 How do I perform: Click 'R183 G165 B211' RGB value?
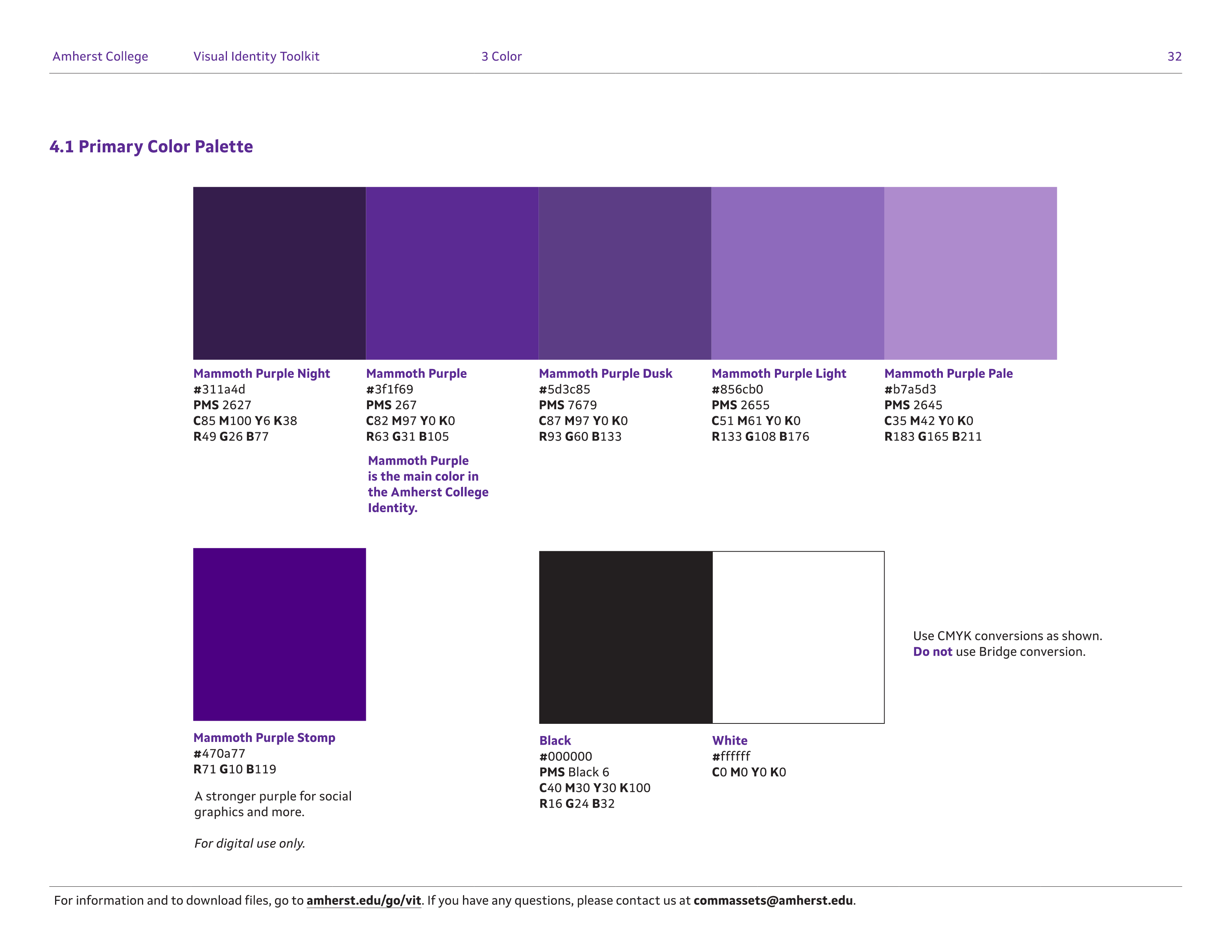(933, 437)
